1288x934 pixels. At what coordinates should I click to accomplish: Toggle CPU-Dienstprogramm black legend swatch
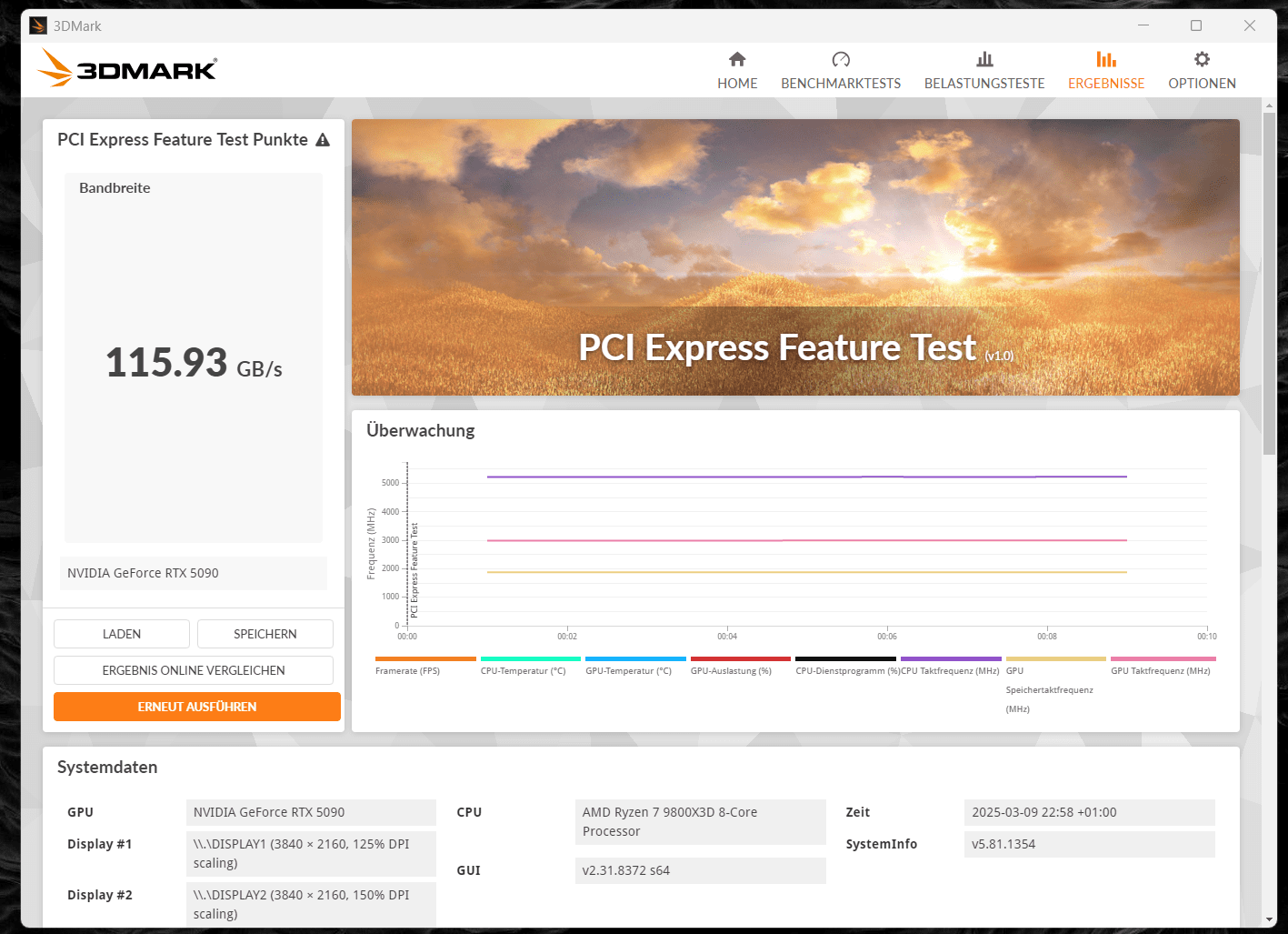click(845, 658)
